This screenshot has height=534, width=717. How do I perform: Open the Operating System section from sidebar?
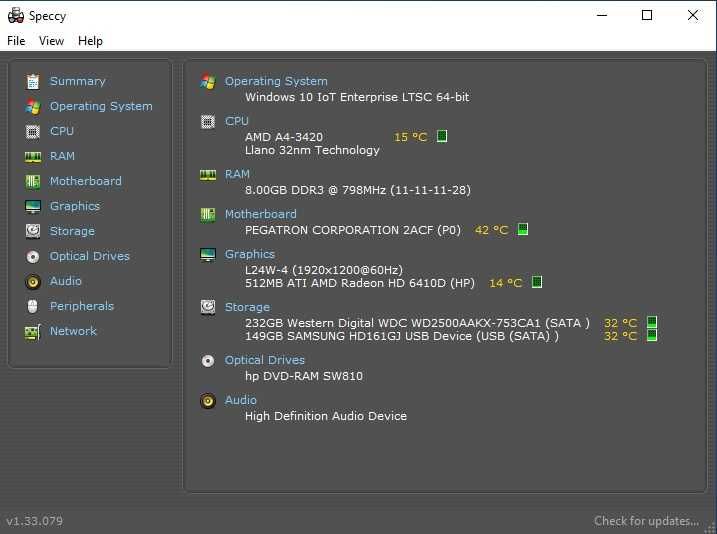click(x=101, y=107)
